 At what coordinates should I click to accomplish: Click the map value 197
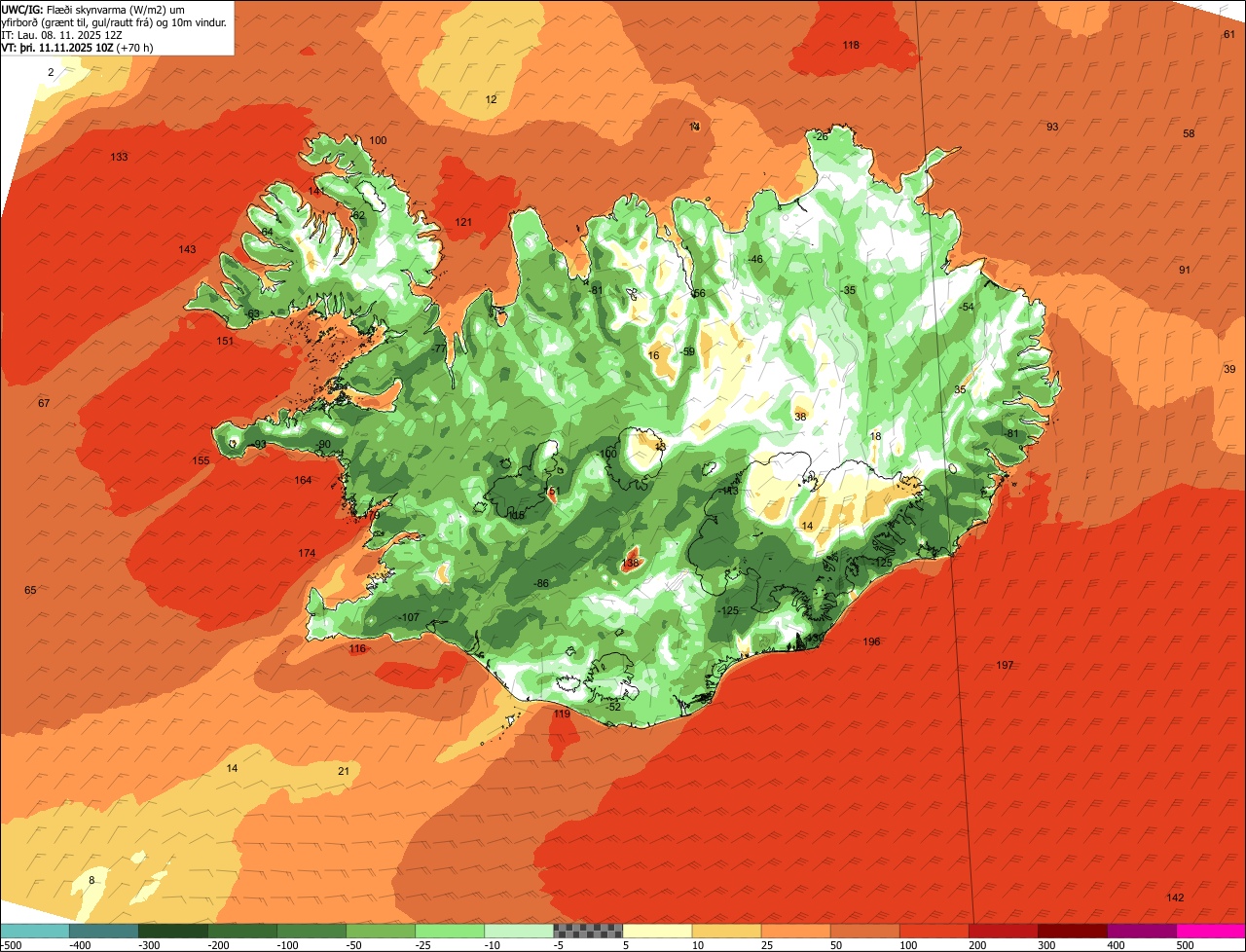tap(1005, 665)
